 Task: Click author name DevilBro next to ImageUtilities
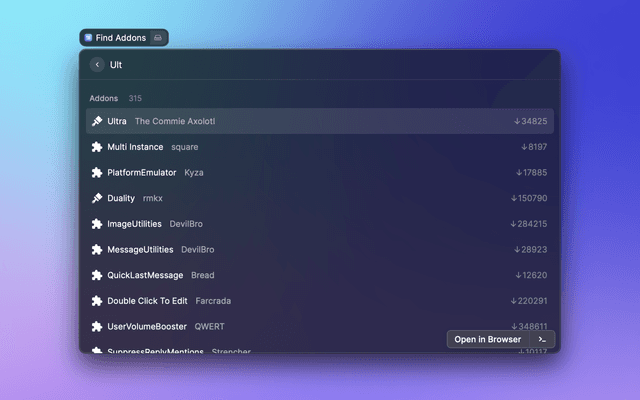[x=187, y=224]
